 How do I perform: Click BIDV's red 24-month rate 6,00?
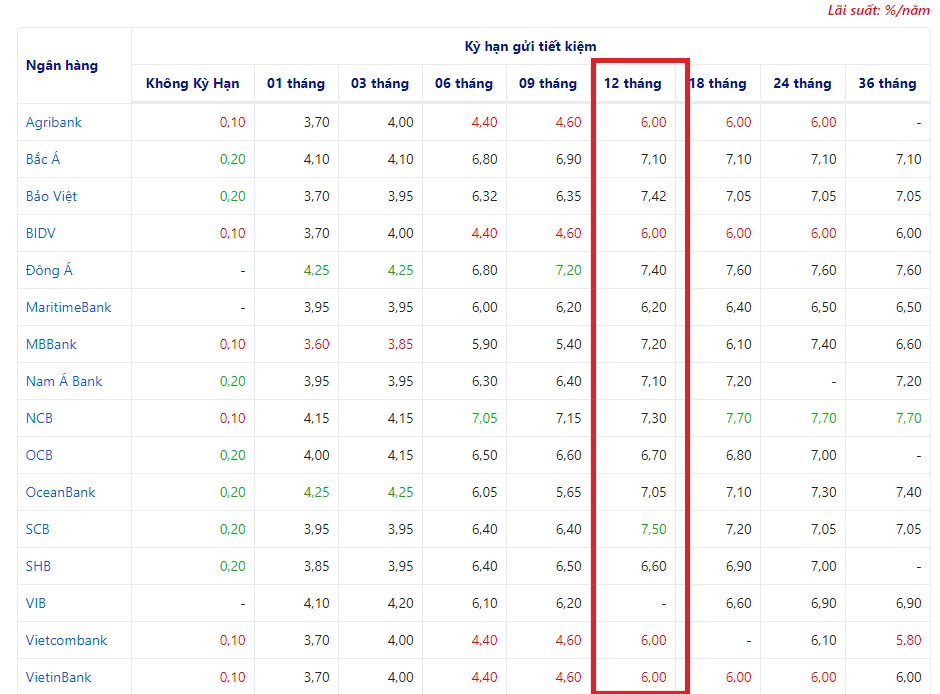[x=824, y=234]
